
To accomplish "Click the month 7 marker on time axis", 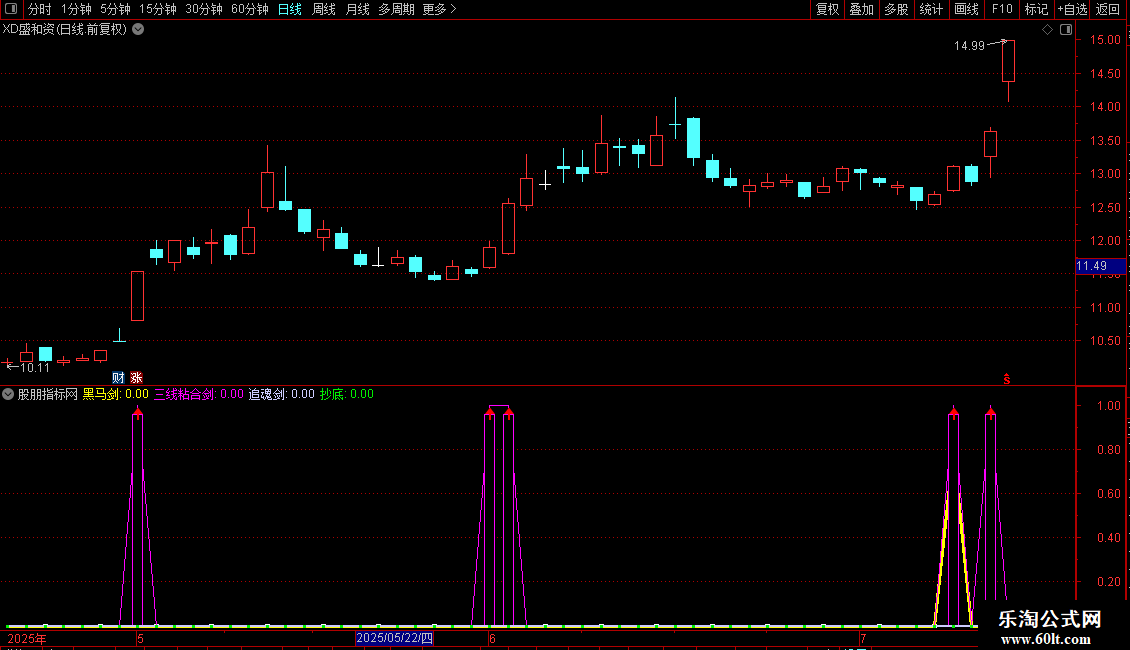I will pyautogui.click(x=863, y=638).
